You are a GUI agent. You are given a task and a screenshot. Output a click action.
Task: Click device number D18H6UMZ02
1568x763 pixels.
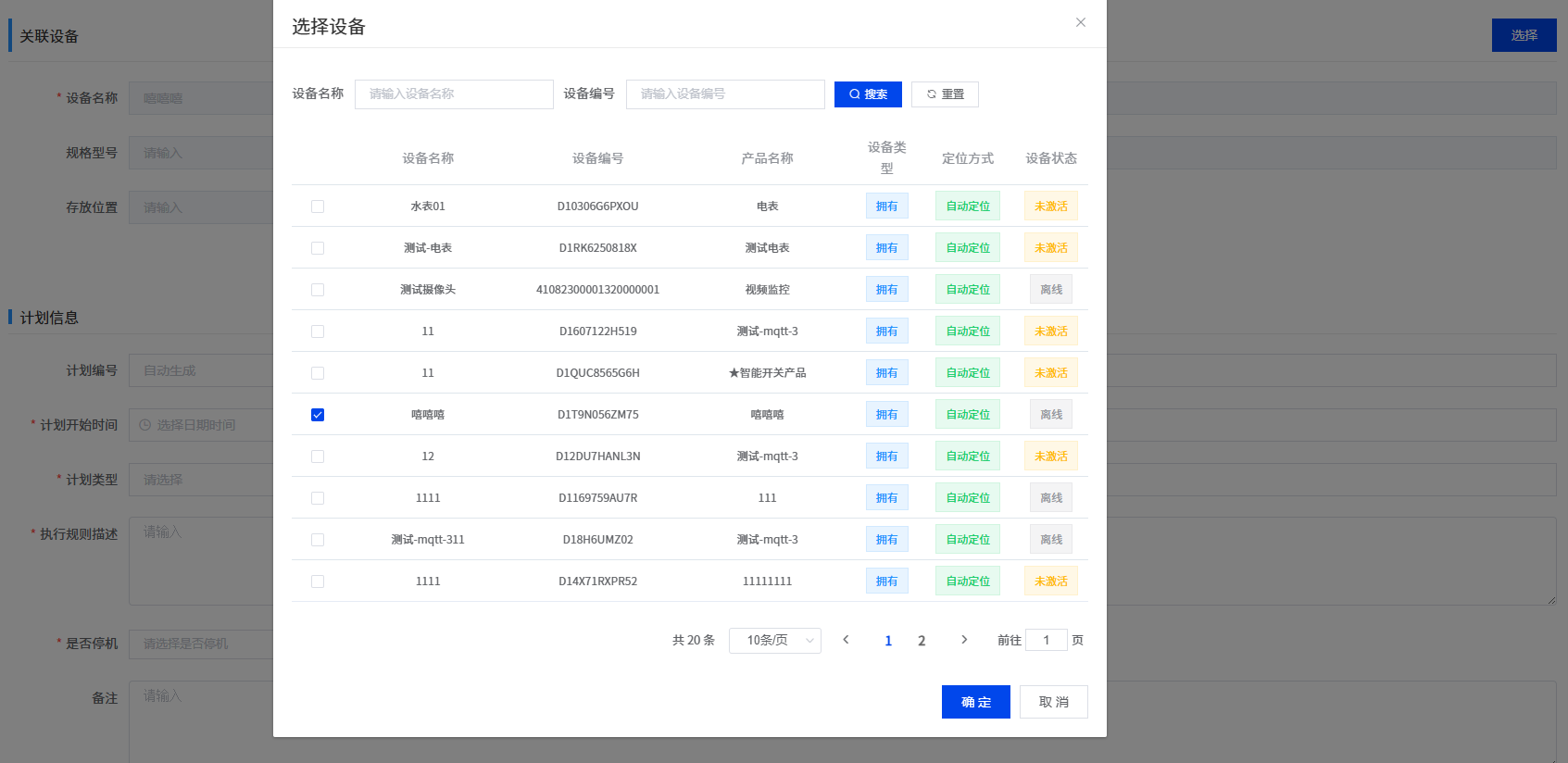(x=598, y=540)
